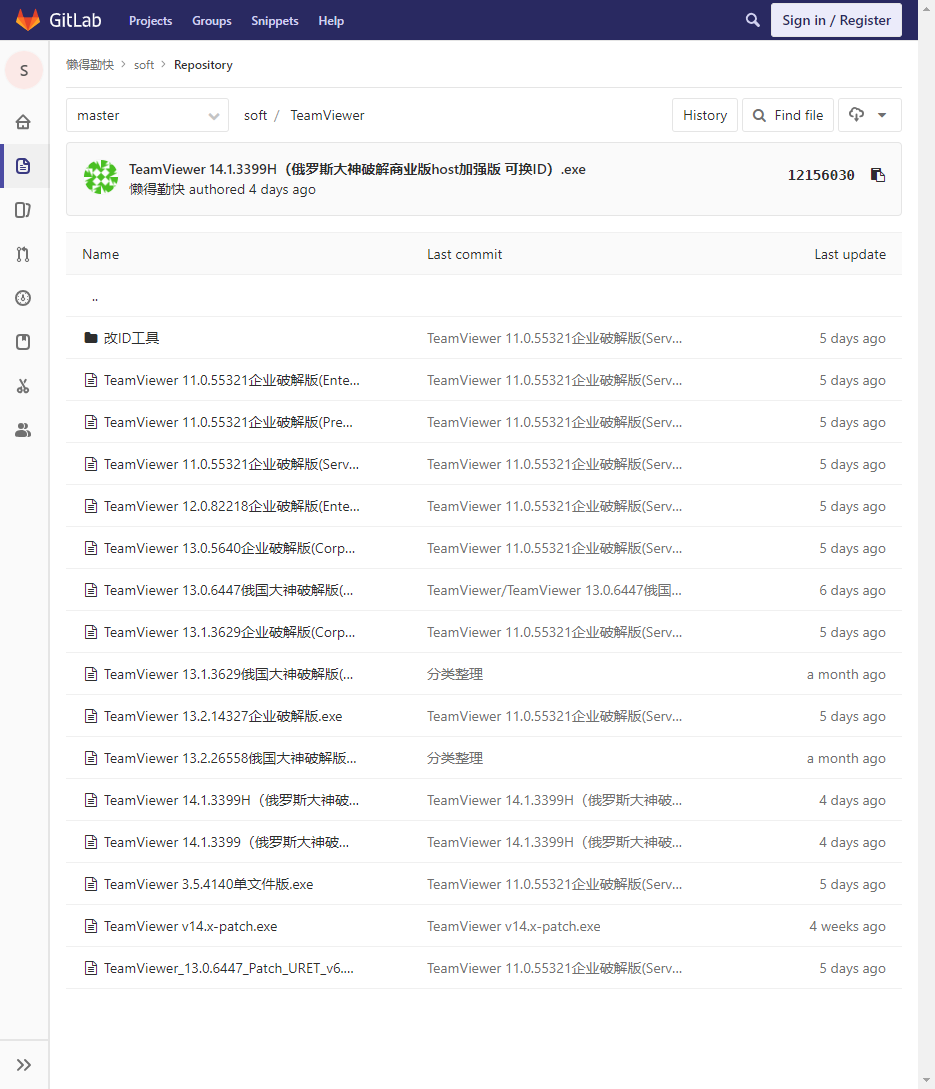Open TeamViewer 13.2.14327企业破解版.exe file

pyautogui.click(x=223, y=716)
